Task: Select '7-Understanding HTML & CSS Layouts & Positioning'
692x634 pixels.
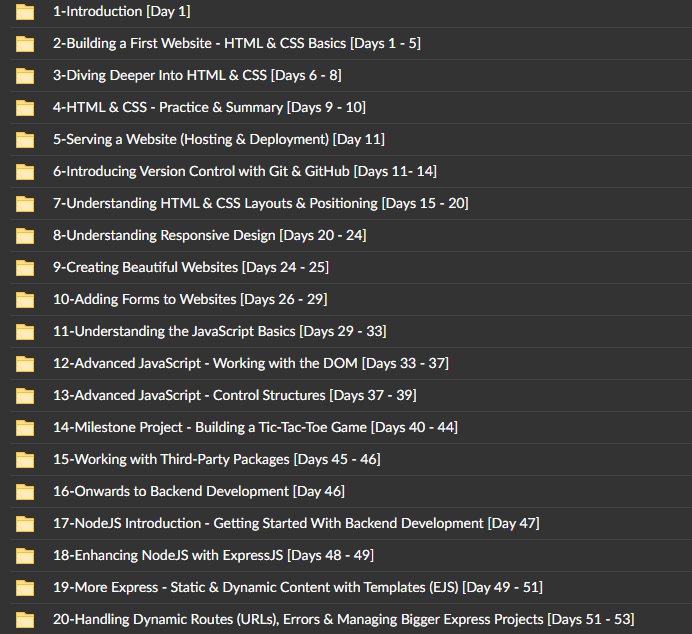Action: (261, 203)
